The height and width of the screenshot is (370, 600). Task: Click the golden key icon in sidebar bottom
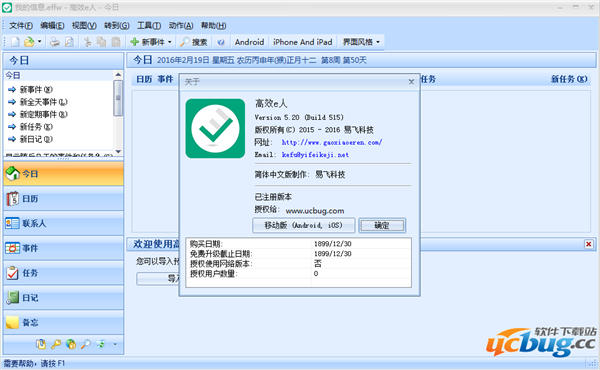pos(56,344)
